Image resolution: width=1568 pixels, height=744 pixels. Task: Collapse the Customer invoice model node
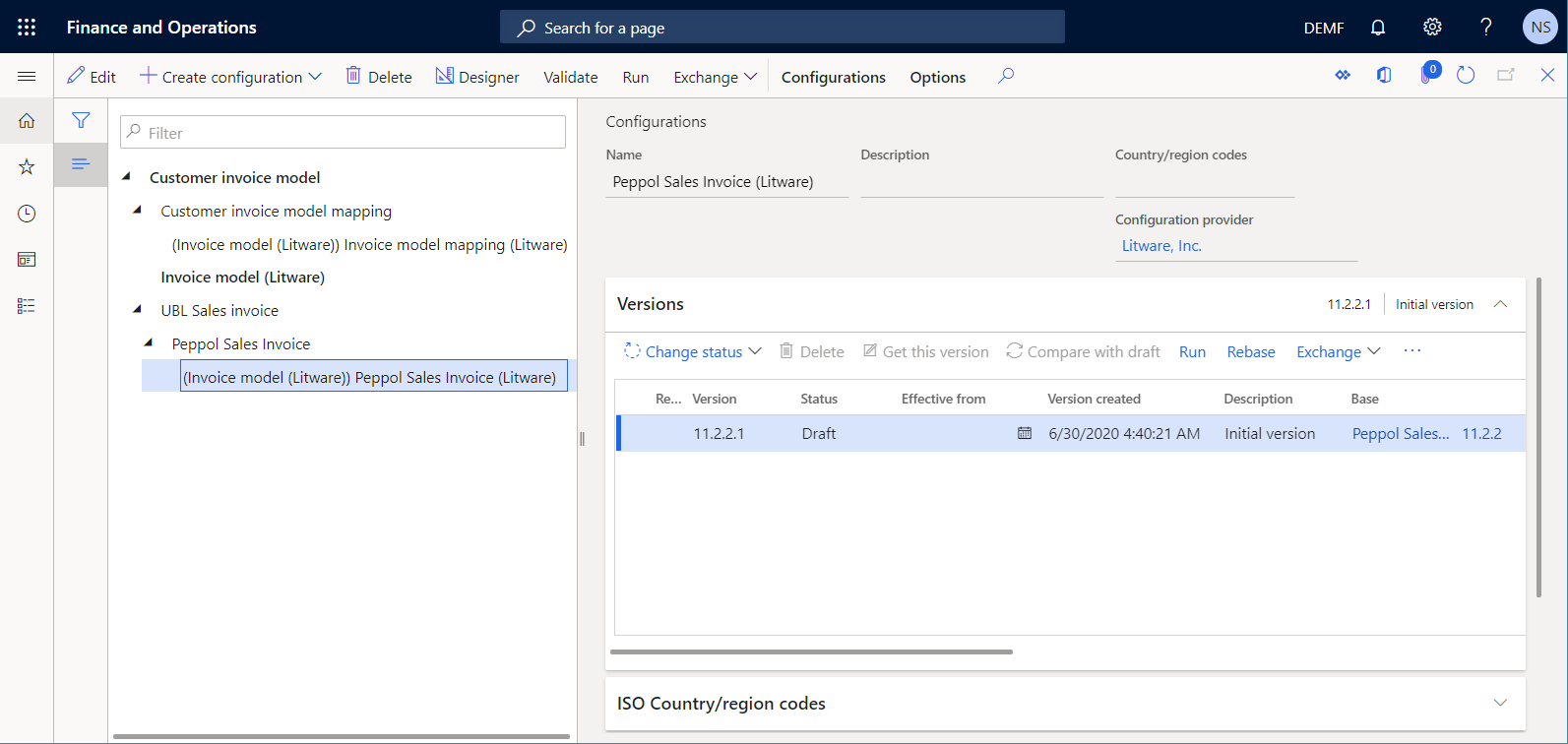click(127, 177)
